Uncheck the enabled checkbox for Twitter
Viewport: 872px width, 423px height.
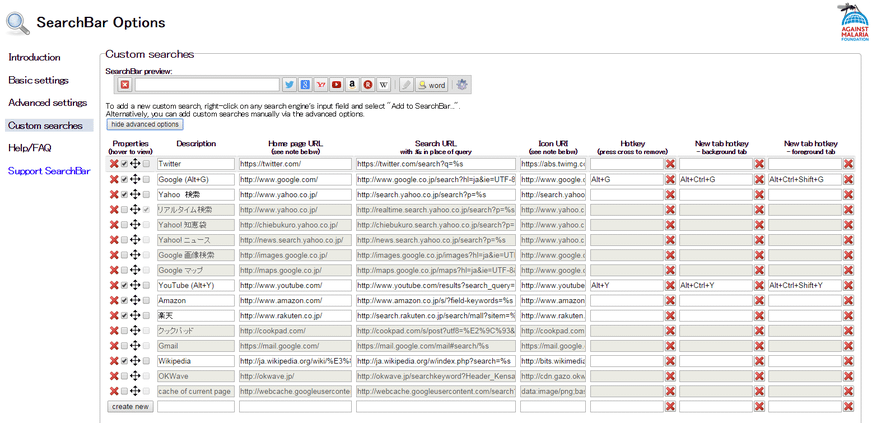(x=125, y=164)
